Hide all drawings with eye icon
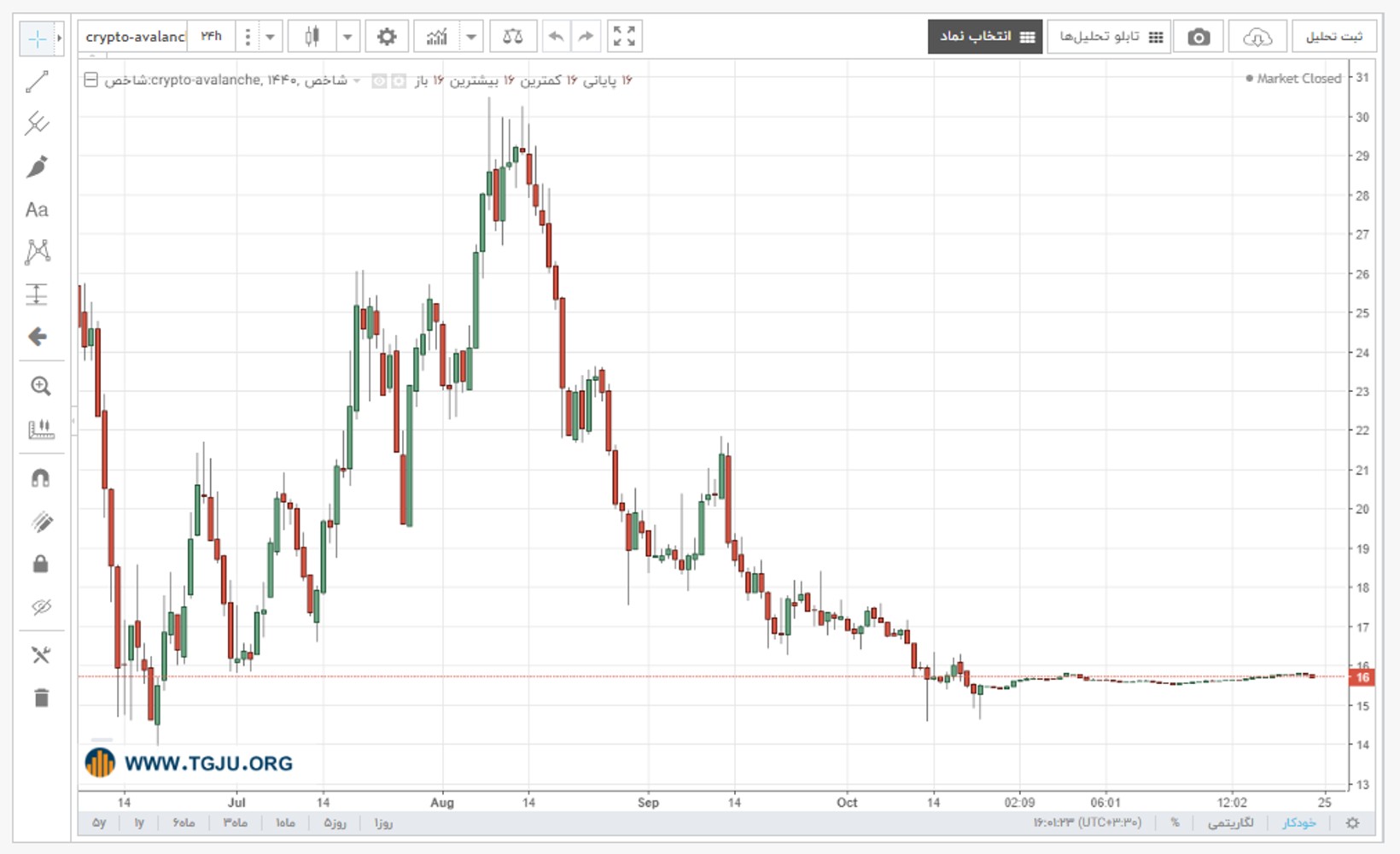The width and height of the screenshot is (1400, 854). click(x=40, y=607)
